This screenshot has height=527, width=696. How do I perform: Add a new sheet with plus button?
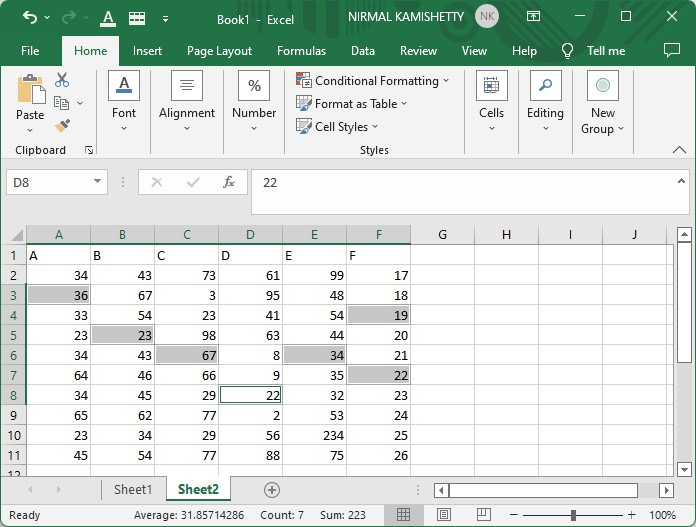272,490
